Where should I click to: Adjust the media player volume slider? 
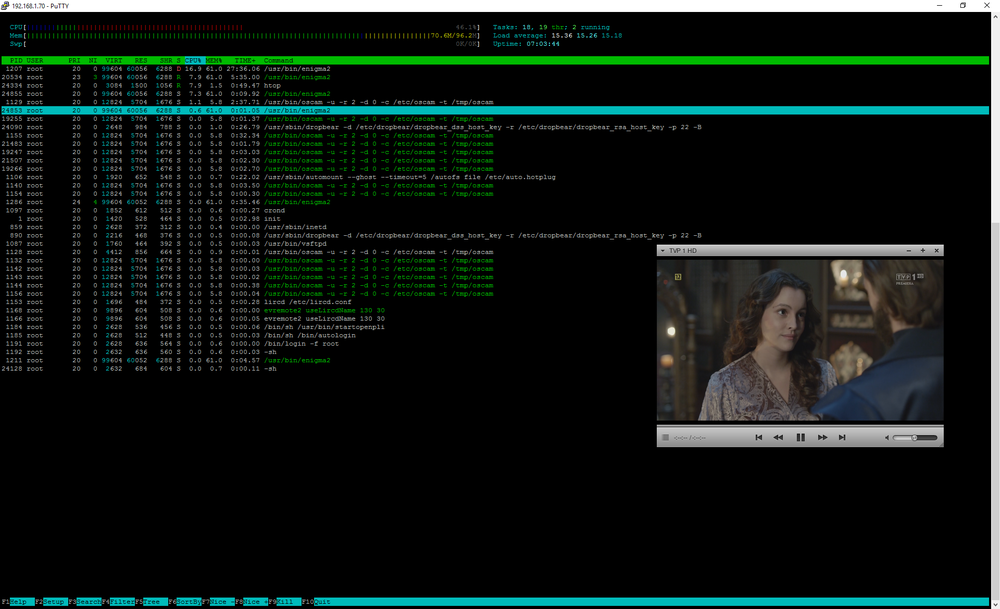pos(916,437)
